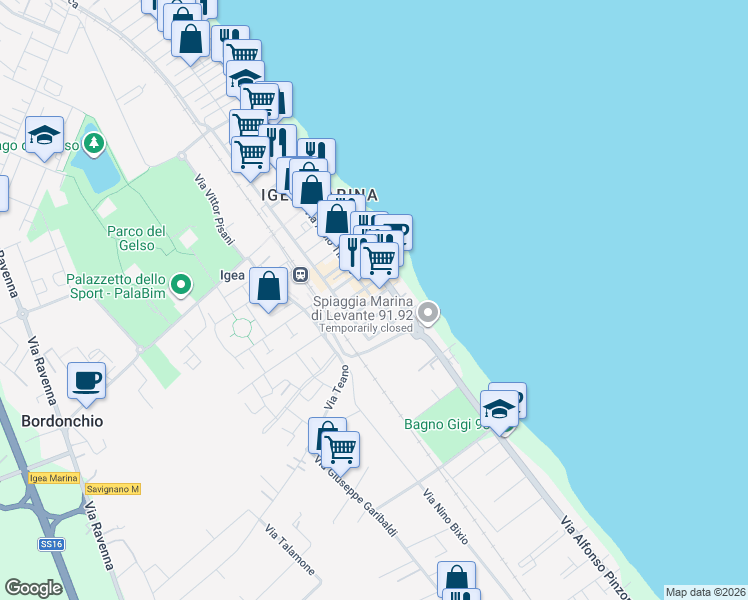The image size is (748, 600).
Task: Click the Temporarily closed status text
Action: tap(366, 328)
